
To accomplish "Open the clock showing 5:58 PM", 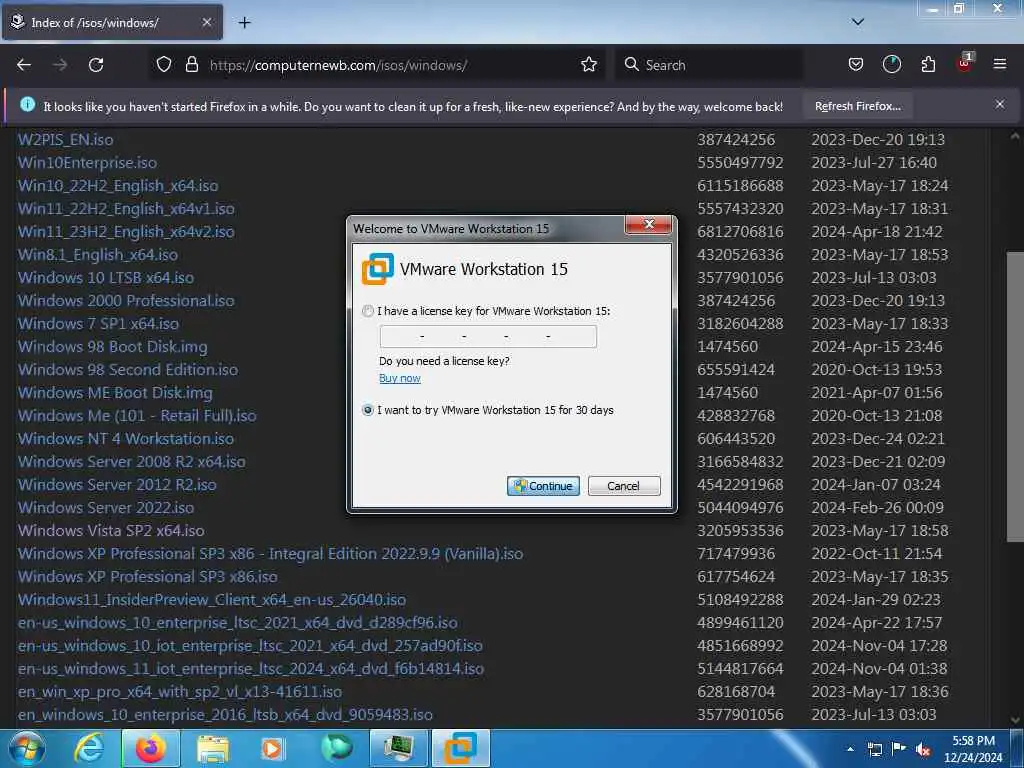I will (973, 748).
